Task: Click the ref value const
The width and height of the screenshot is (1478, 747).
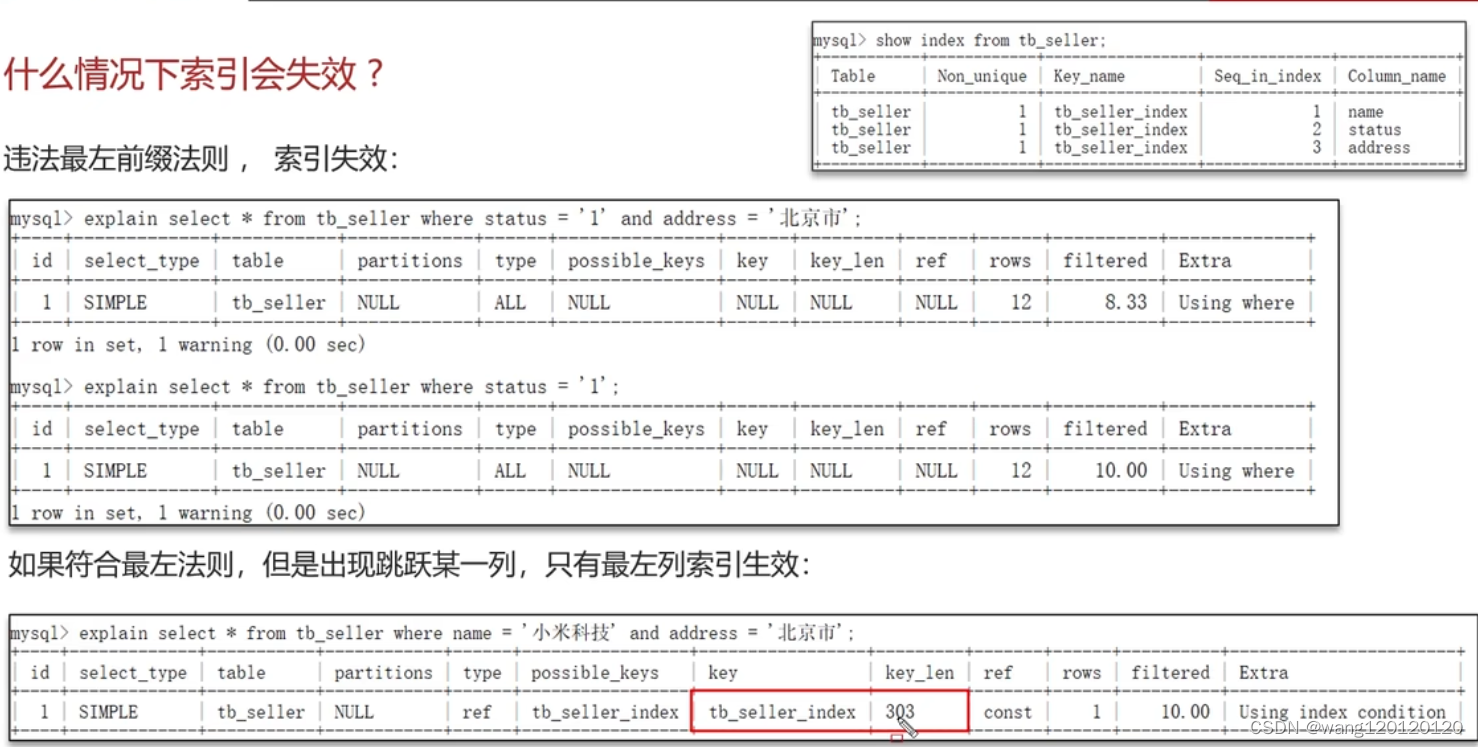Action: coord(1007,712)
